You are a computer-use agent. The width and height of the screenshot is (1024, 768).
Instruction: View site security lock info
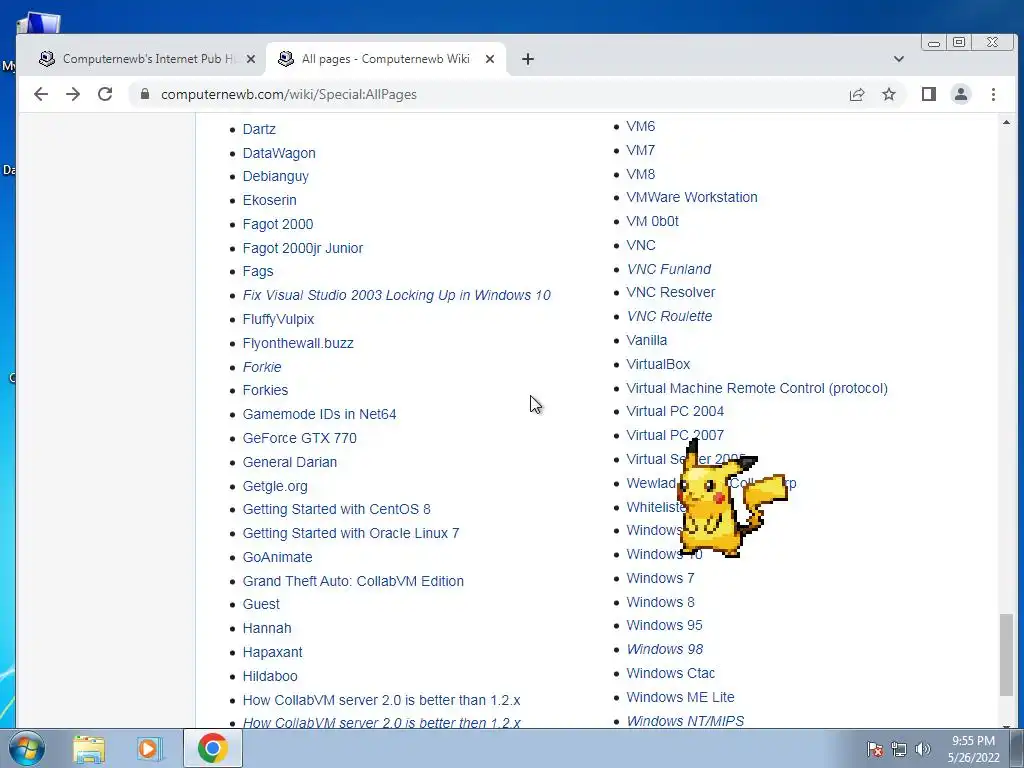145,94
